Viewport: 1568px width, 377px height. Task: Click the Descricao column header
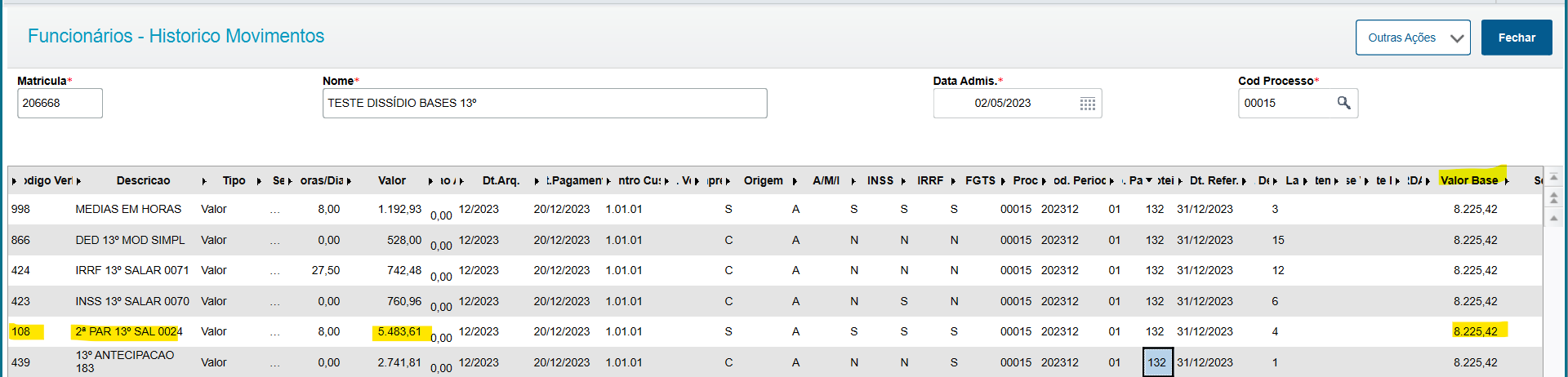pos(143,180)
